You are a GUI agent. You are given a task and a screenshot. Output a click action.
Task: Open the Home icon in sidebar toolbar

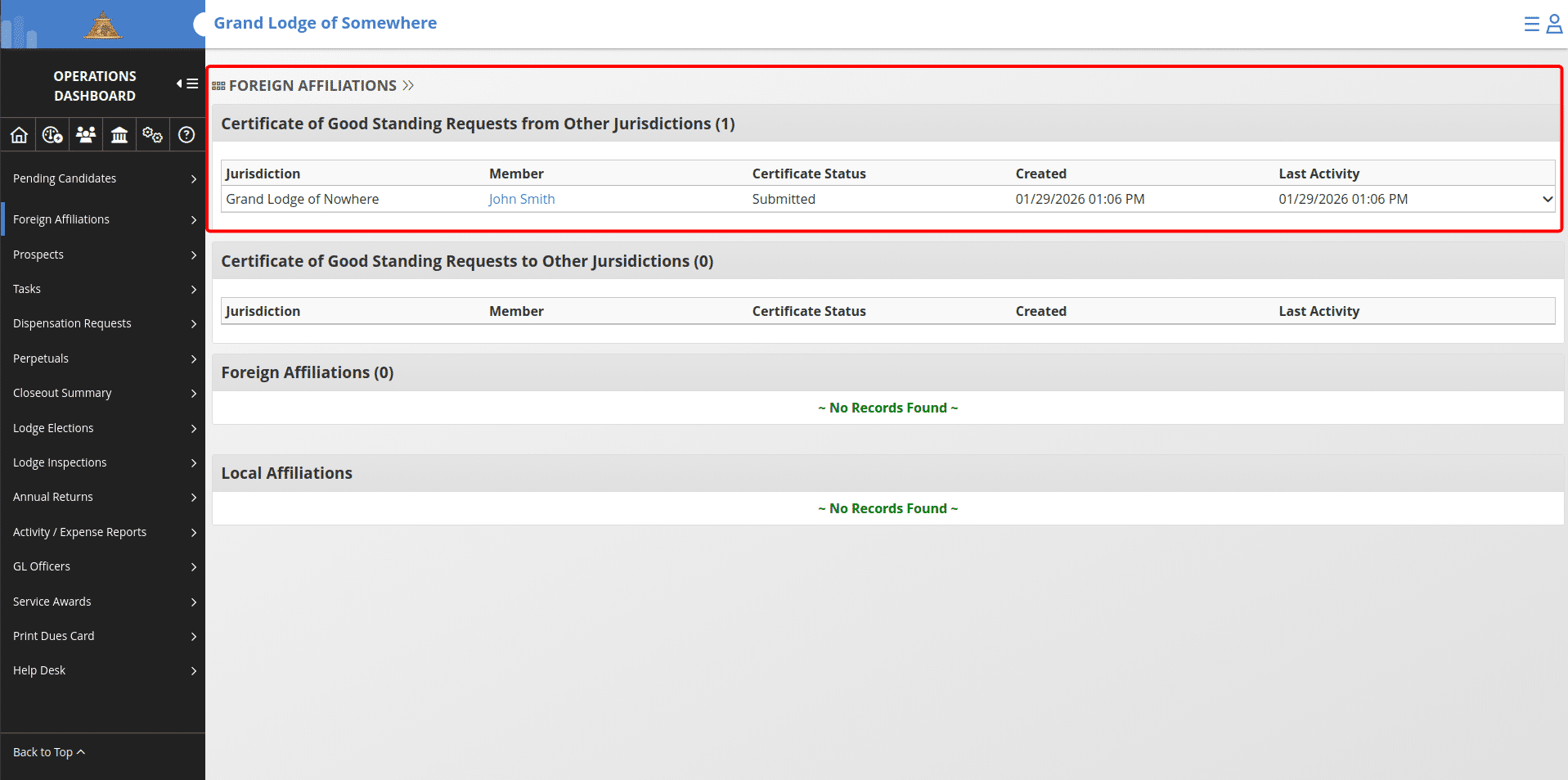point(19,135)
